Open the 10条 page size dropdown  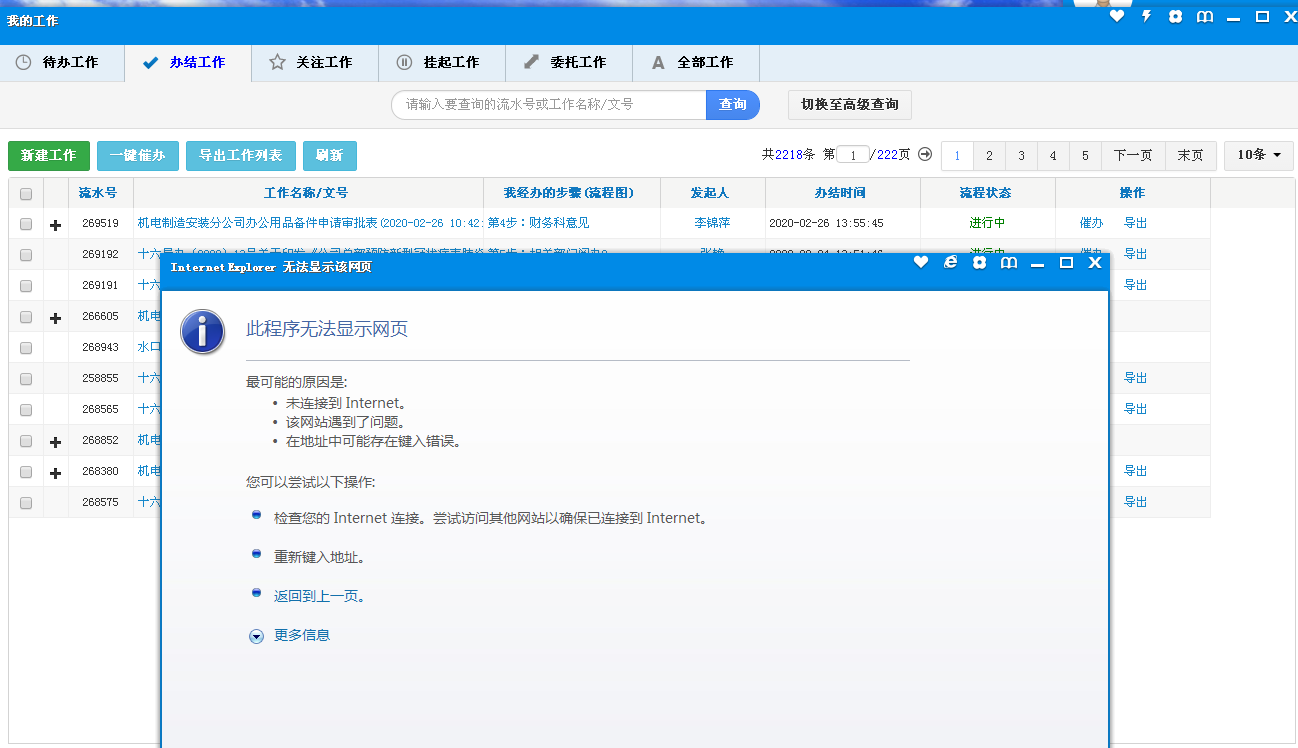click(1258, 155)
